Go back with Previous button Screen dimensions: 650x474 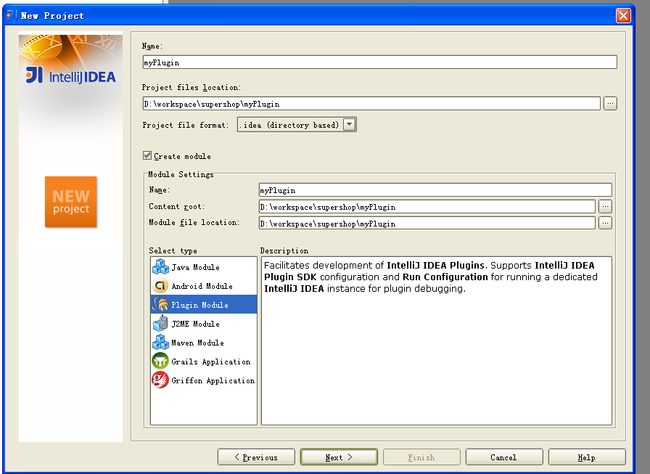256,457
